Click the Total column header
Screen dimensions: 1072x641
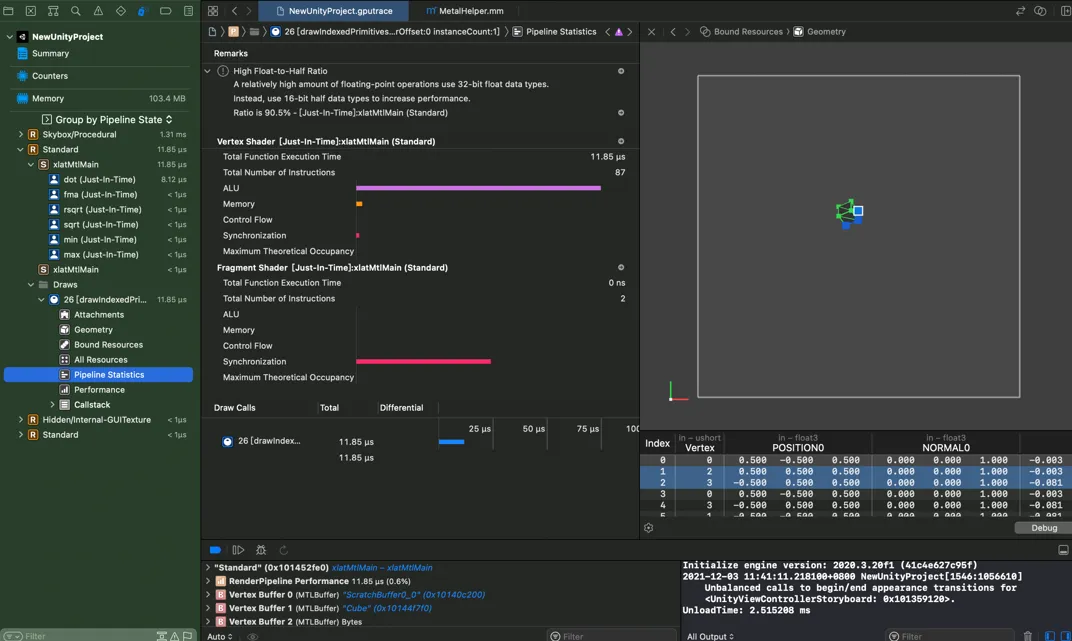pos(329,408)
